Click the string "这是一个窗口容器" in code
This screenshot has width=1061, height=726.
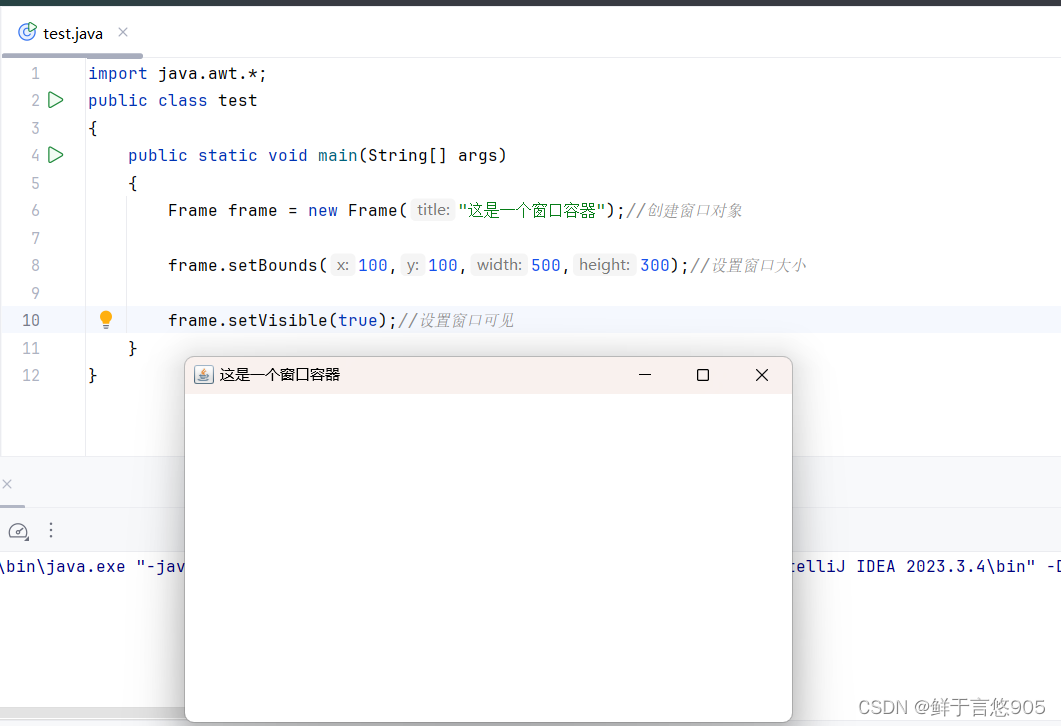point(531,210)
